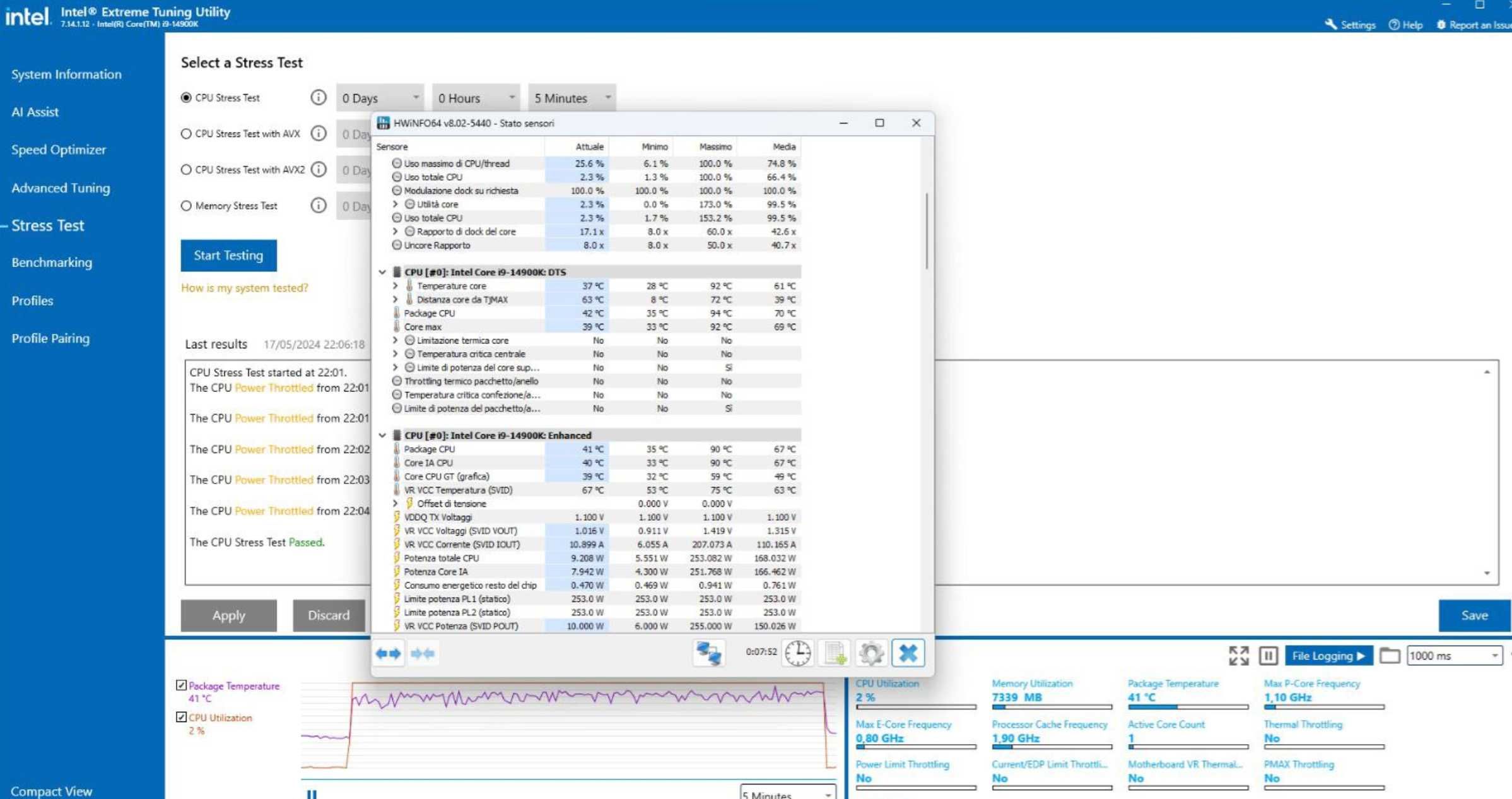Start File Logging
Image resolution: width=1512 pixels, height=799 pixels.
pos(1328,656)
